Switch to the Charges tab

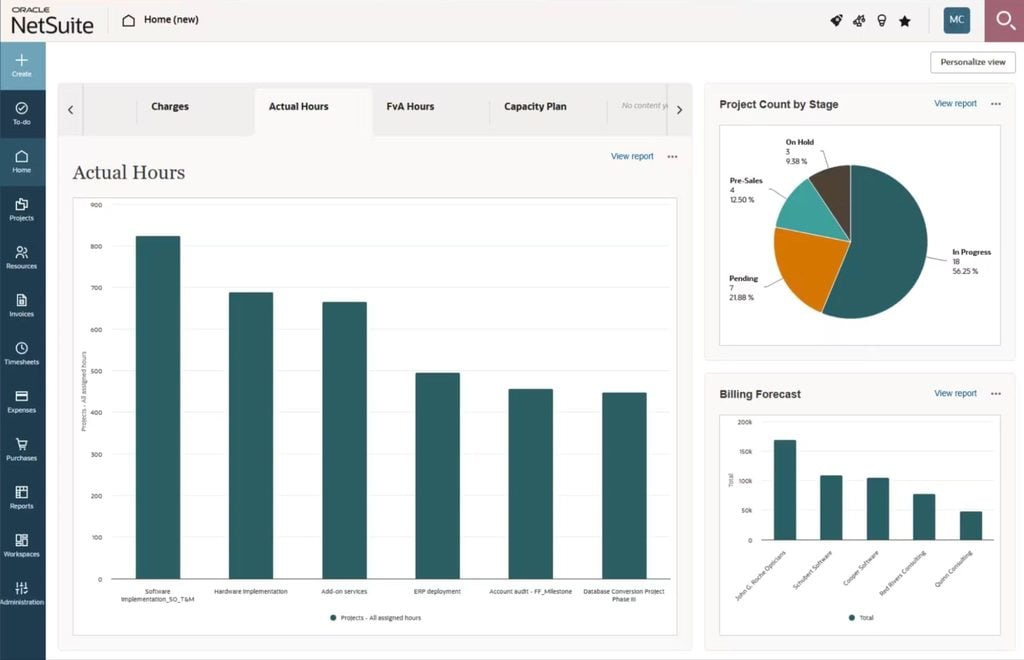tap(170, 106)
